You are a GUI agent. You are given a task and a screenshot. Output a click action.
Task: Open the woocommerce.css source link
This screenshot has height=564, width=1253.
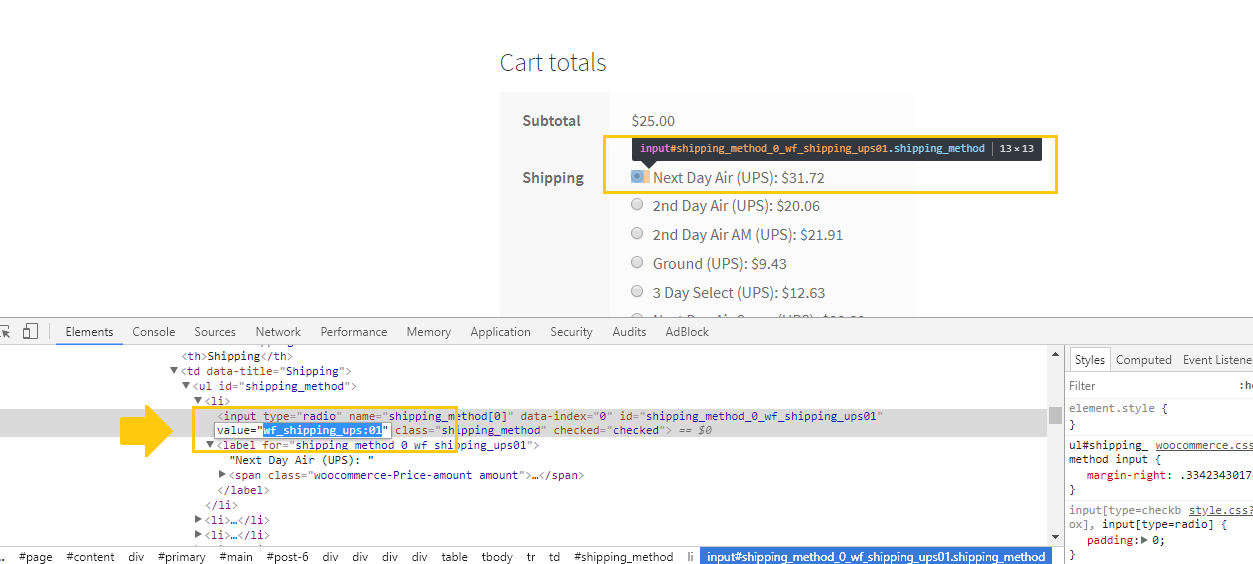(x=1203, y=445)
